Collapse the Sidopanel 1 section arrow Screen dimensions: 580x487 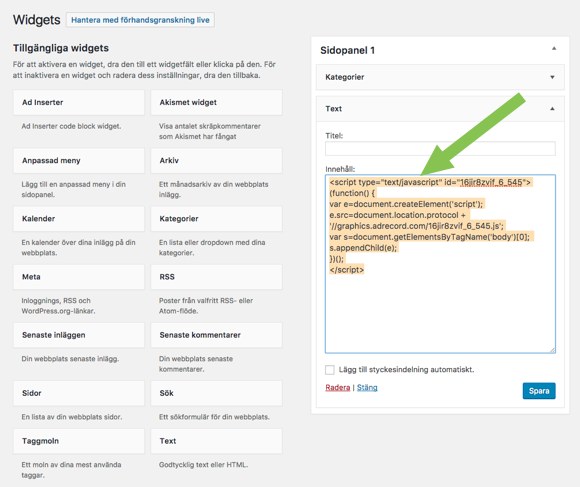(x=554, y=48)
